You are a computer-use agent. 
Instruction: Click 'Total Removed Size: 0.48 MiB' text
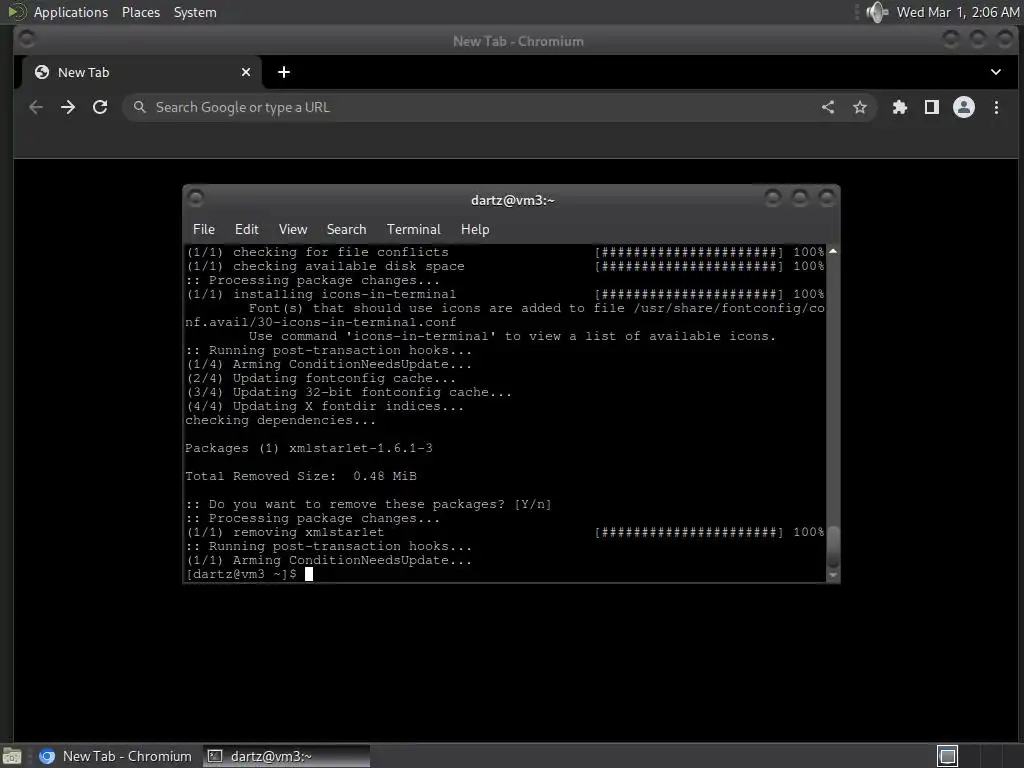(x=300, y=476)
